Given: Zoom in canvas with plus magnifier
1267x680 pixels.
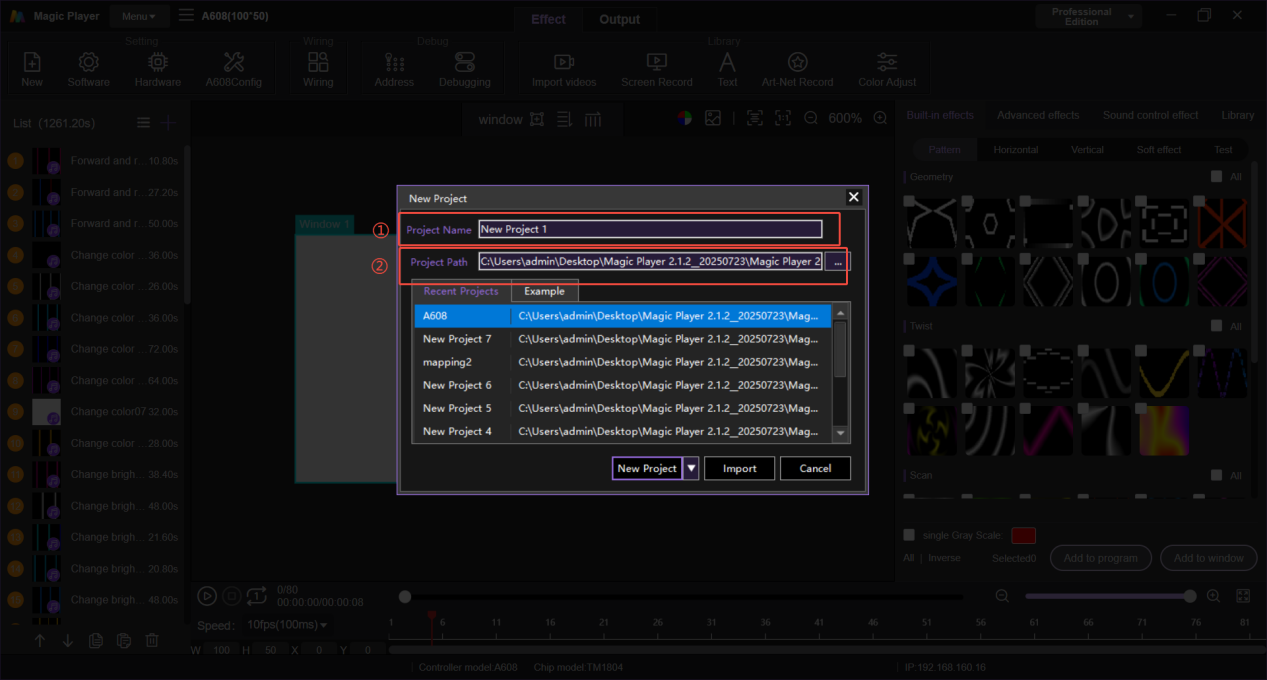Looking at the screenshot, I should tap(880, 118).
